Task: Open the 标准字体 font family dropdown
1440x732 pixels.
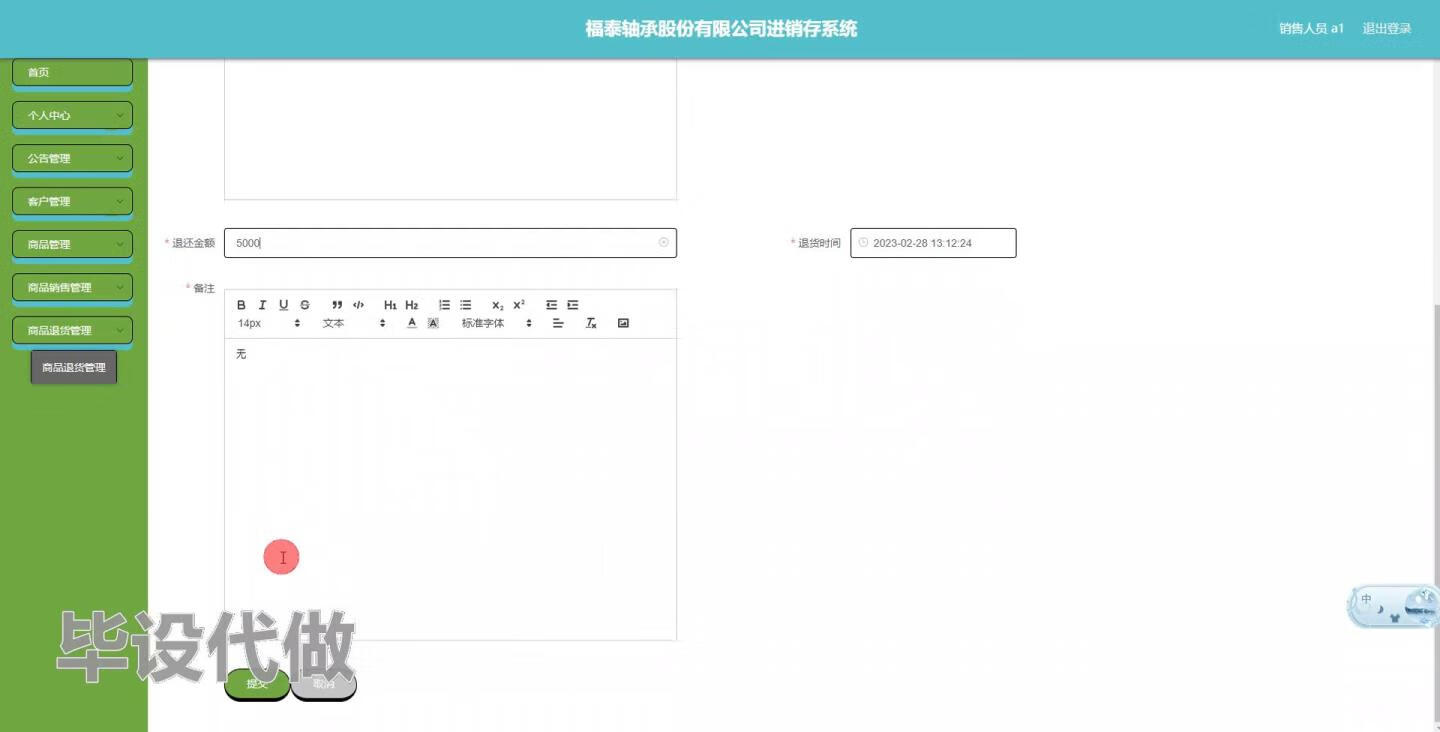Action: [496, 323]
